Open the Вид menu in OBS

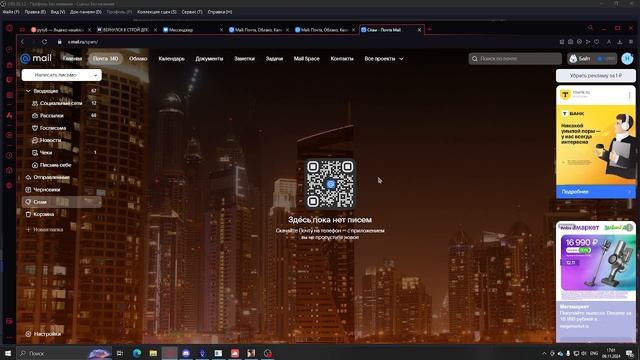(x=58, y=12)
